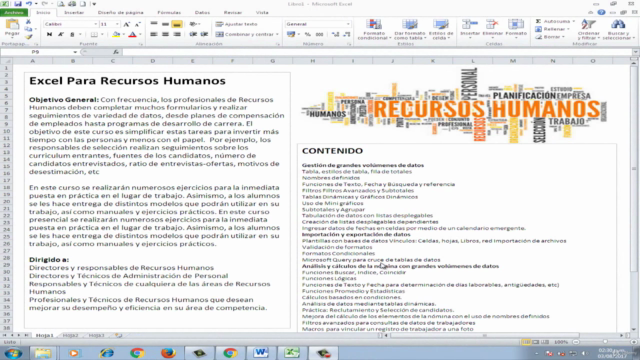Click the Format Painter brush icon
Viewport: 640px width, 360px height.
(x=28, y=37)
